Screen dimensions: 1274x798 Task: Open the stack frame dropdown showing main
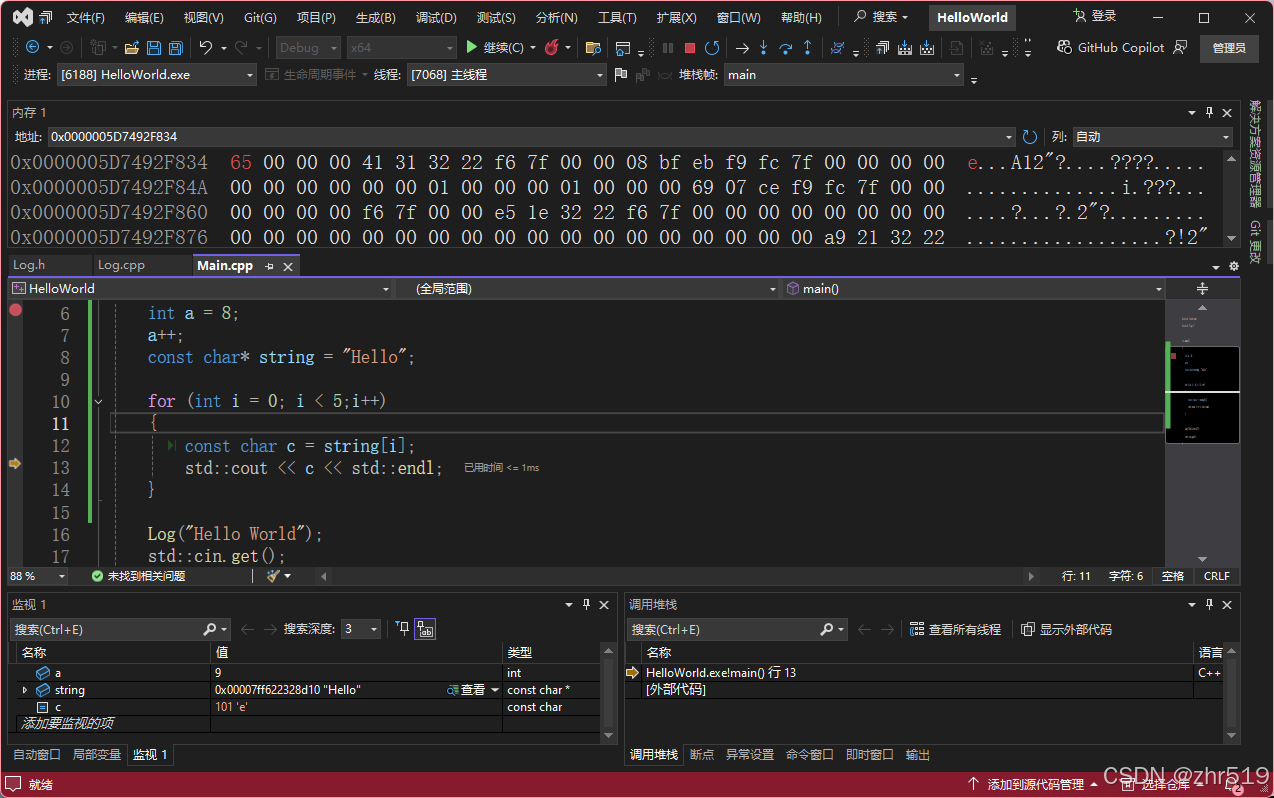click(957, 75)
